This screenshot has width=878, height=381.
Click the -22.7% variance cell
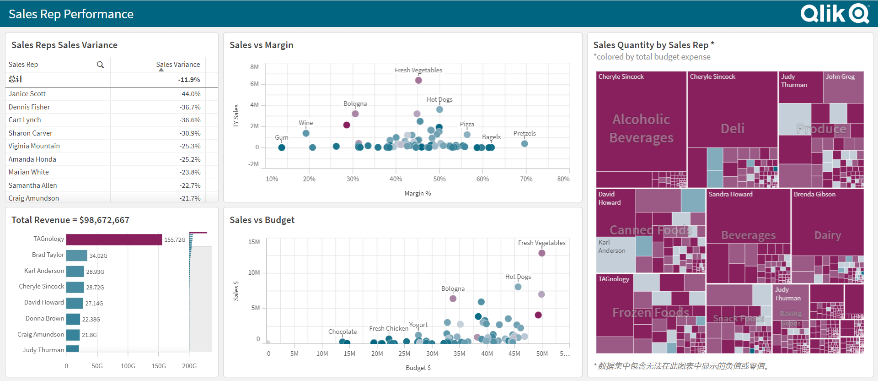[x=190, y=185]
